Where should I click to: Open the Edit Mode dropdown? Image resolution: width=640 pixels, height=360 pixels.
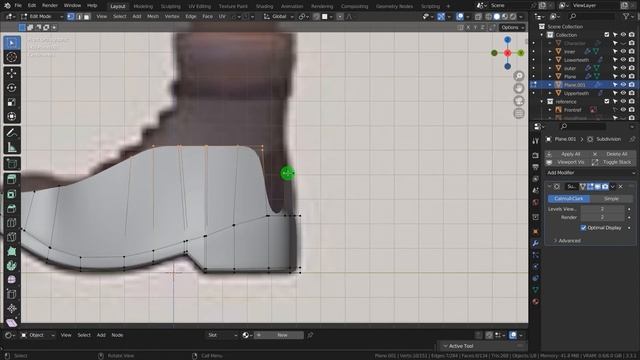point(41,17)
